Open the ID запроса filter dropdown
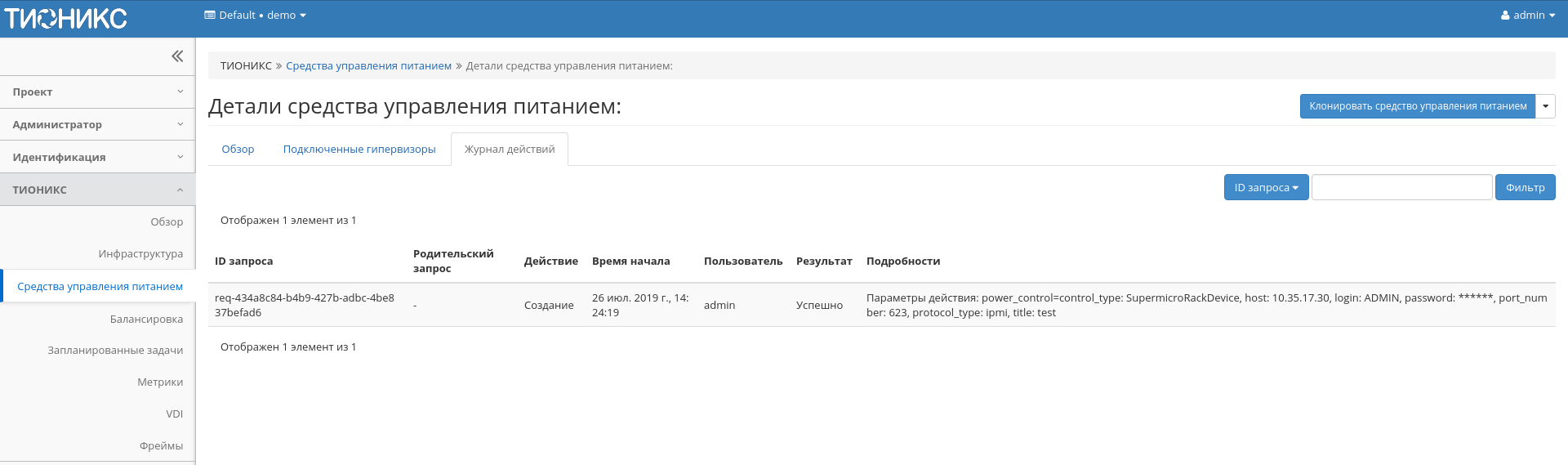Viewport: 1568px width, 465px height. pyautogui.click(x=1266, y=188)
